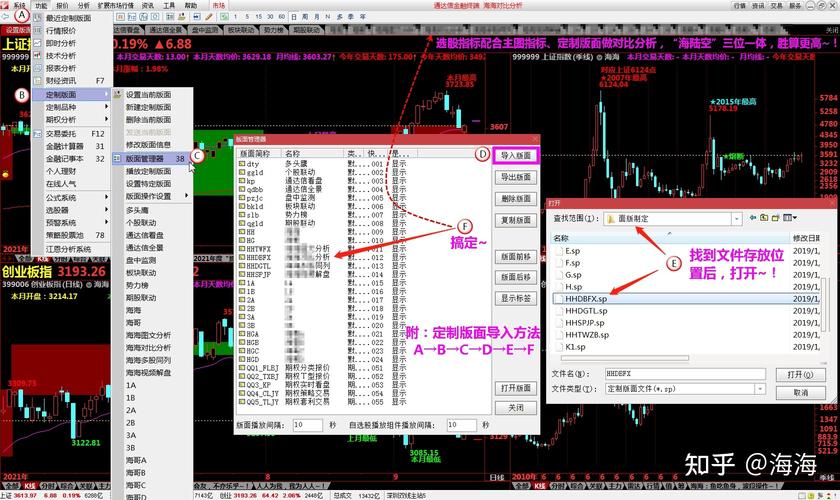Screen dimensions: 840x500
Task: Open the 报价 menu
Action: [x=62, y=5]
